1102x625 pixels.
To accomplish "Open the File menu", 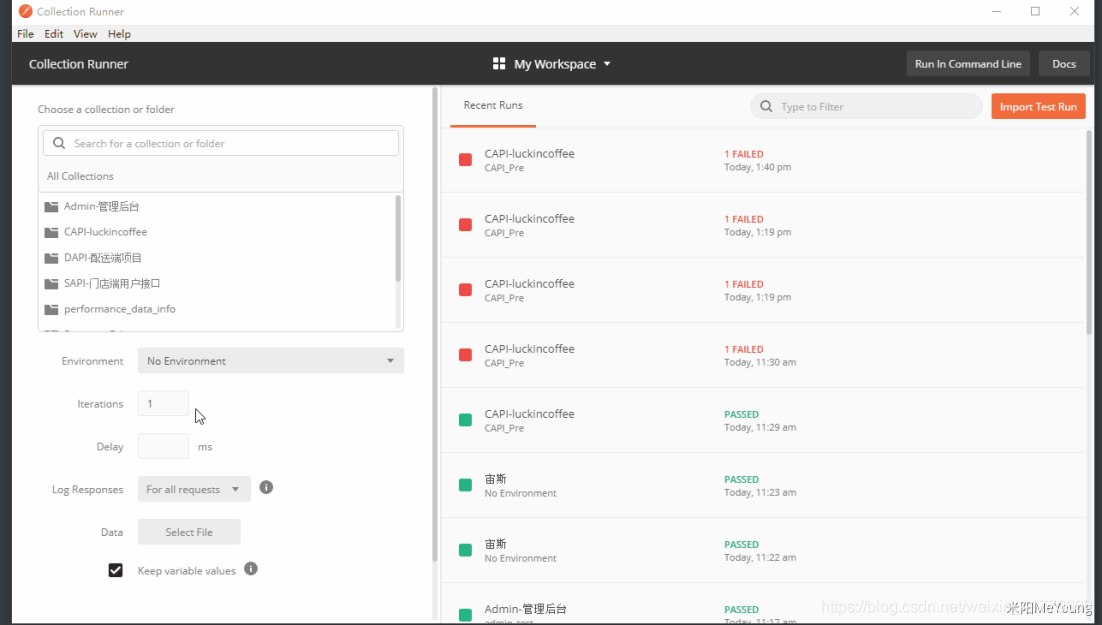I will coord(25,34).
